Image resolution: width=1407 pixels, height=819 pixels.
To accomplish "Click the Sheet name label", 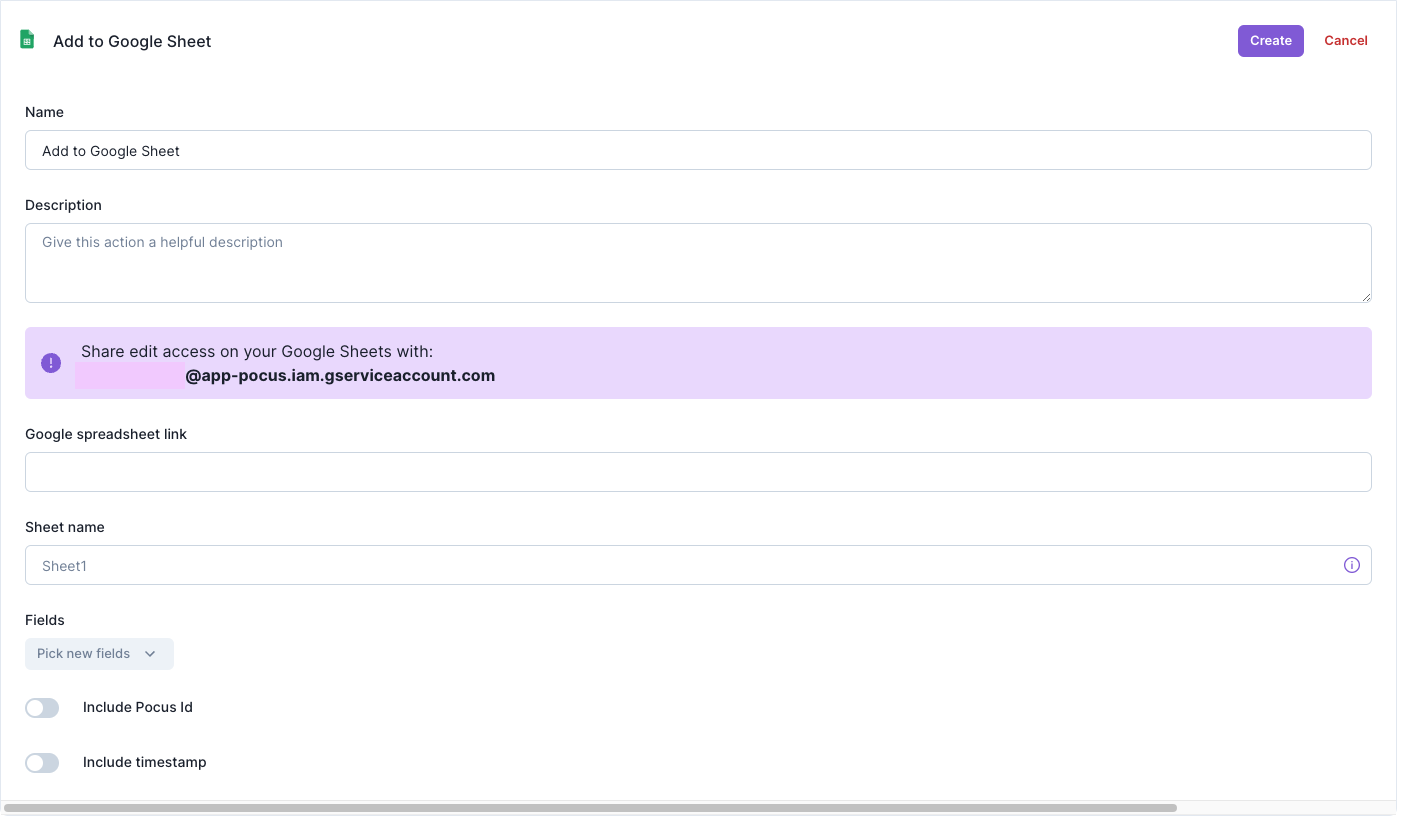I will point(65,527).
